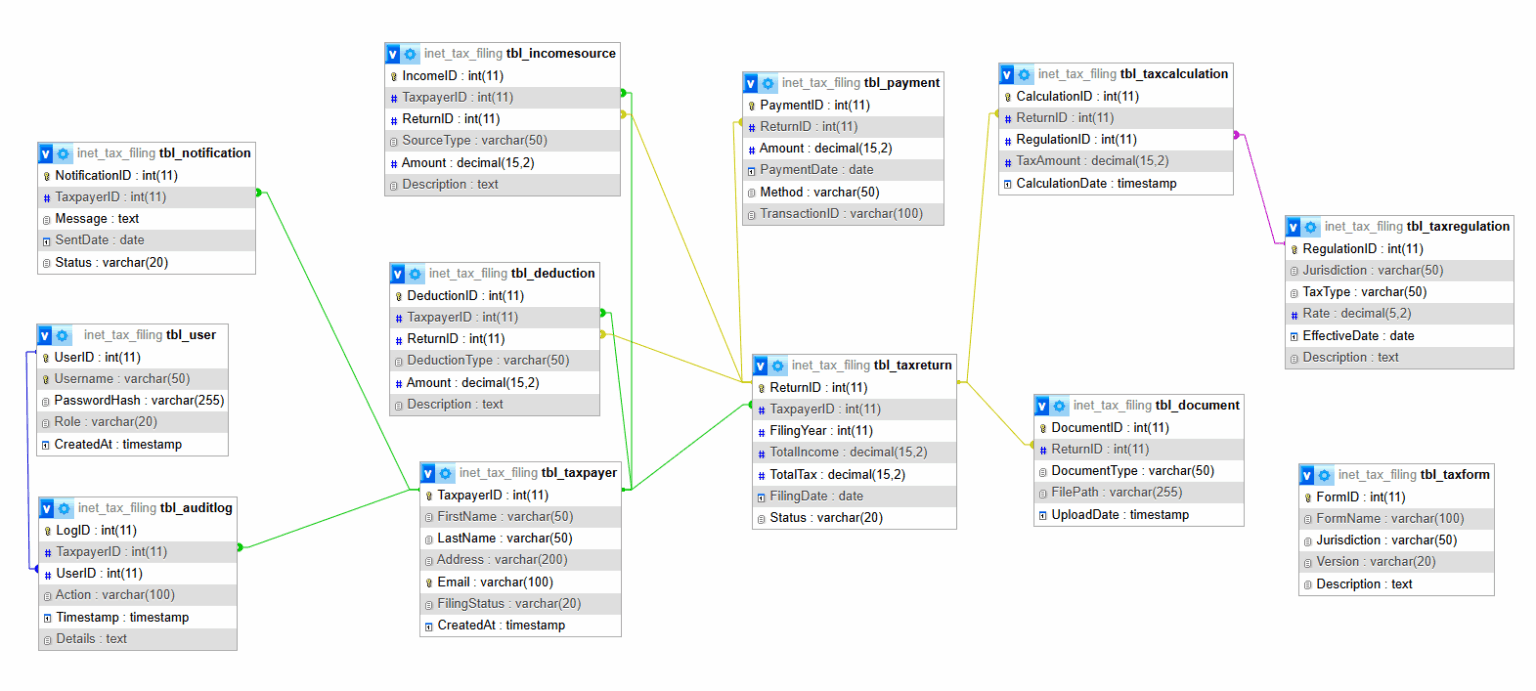Click the gear icon on tbl_auditlog header
The image size is (1536, 691).
coord(62,508)
